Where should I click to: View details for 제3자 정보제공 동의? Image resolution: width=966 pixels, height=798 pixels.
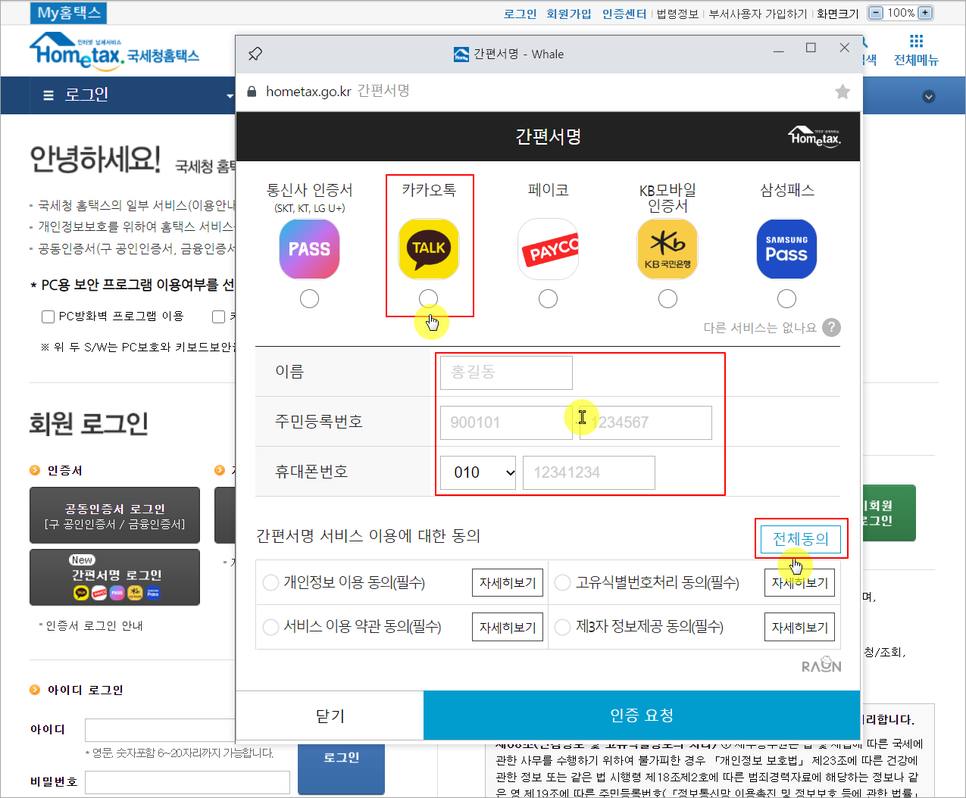click(800, 627)
